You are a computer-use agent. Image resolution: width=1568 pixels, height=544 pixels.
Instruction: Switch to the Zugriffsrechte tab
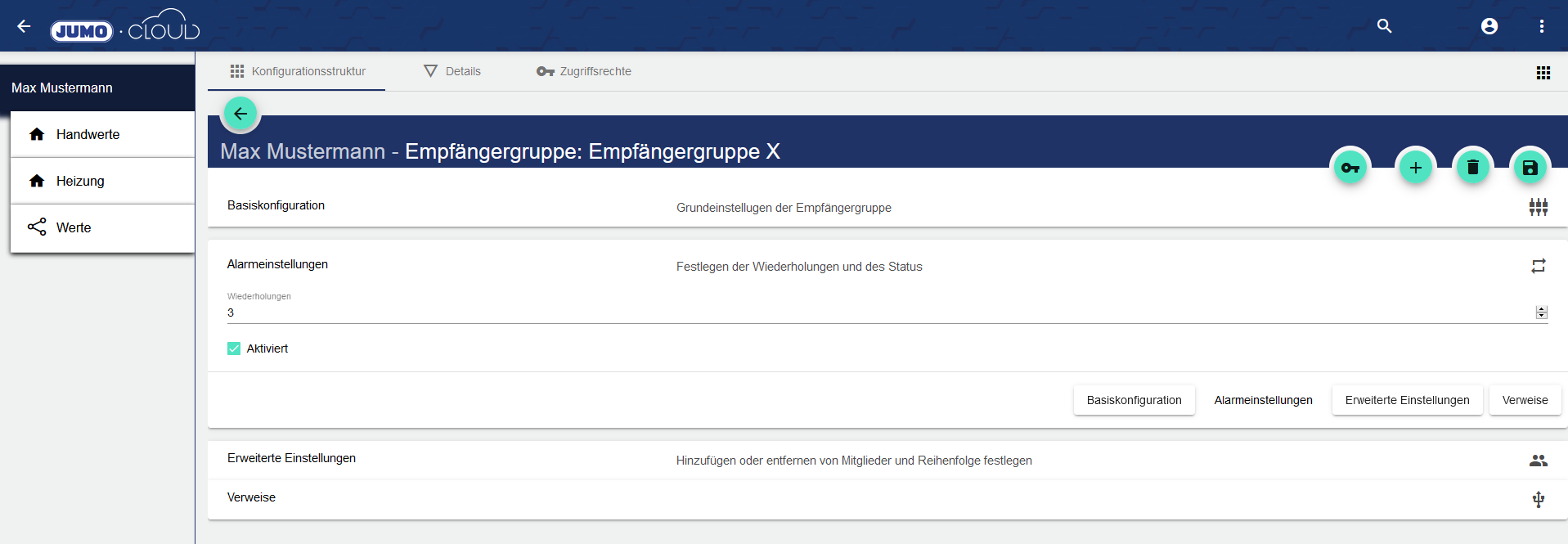point(584,71)
